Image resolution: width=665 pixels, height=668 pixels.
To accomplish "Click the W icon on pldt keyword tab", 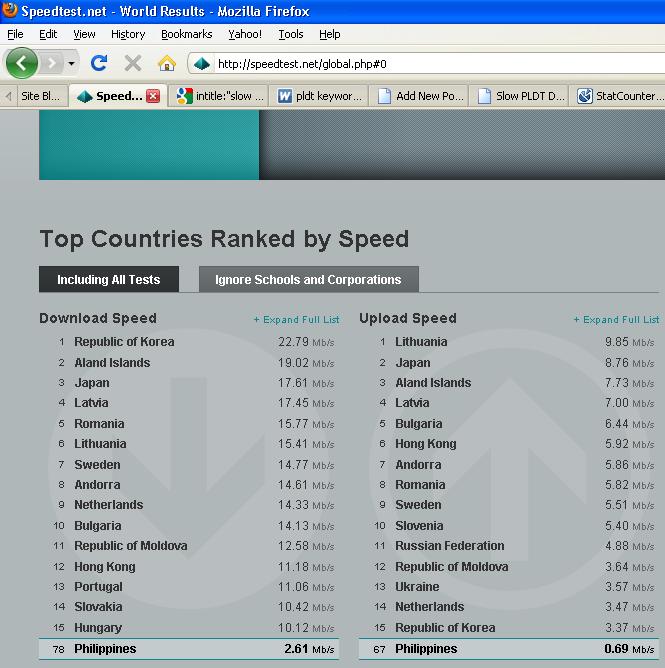I will click(285, 96).
